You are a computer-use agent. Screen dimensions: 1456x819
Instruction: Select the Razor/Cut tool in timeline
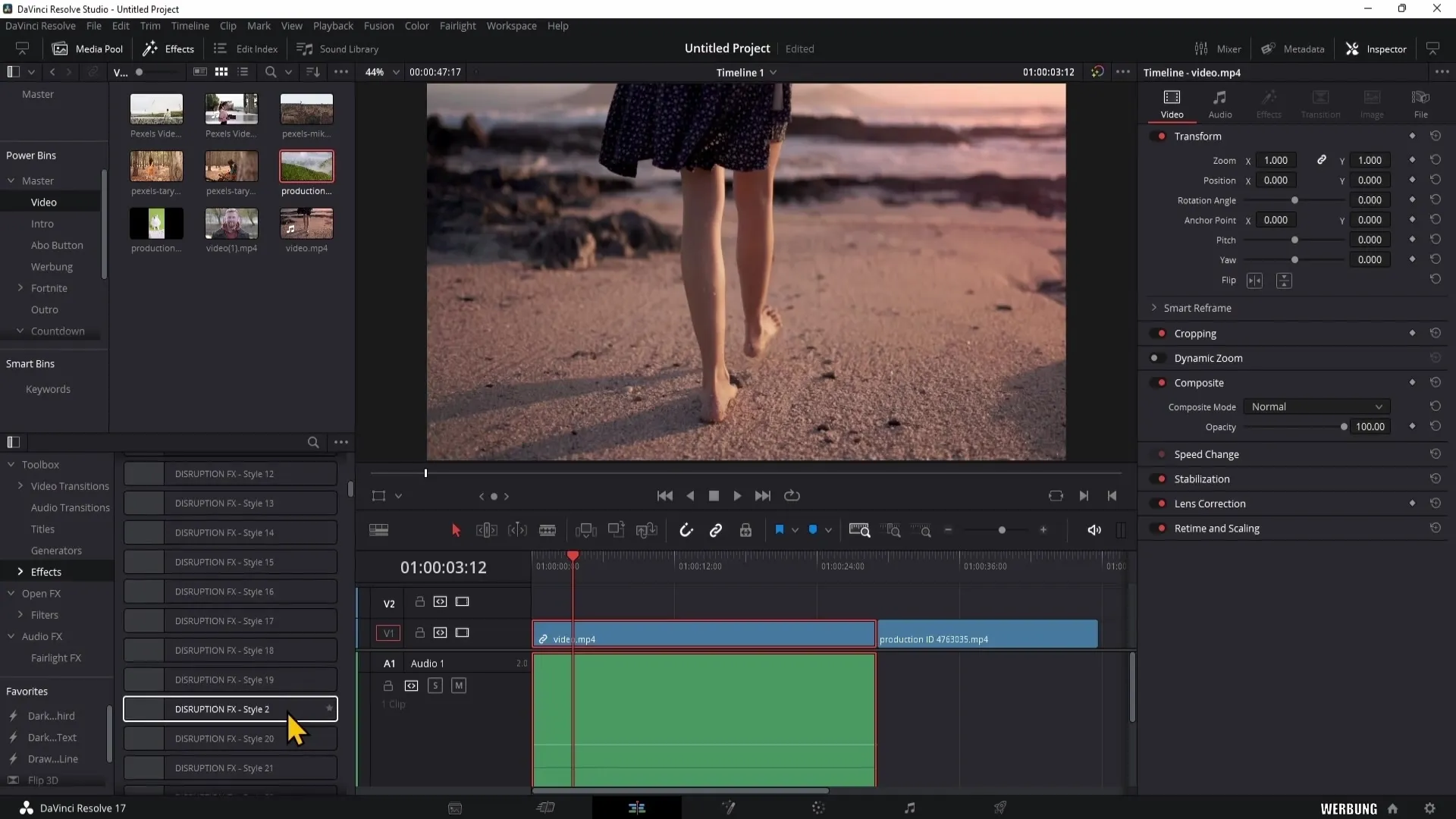tap(548, 530)
